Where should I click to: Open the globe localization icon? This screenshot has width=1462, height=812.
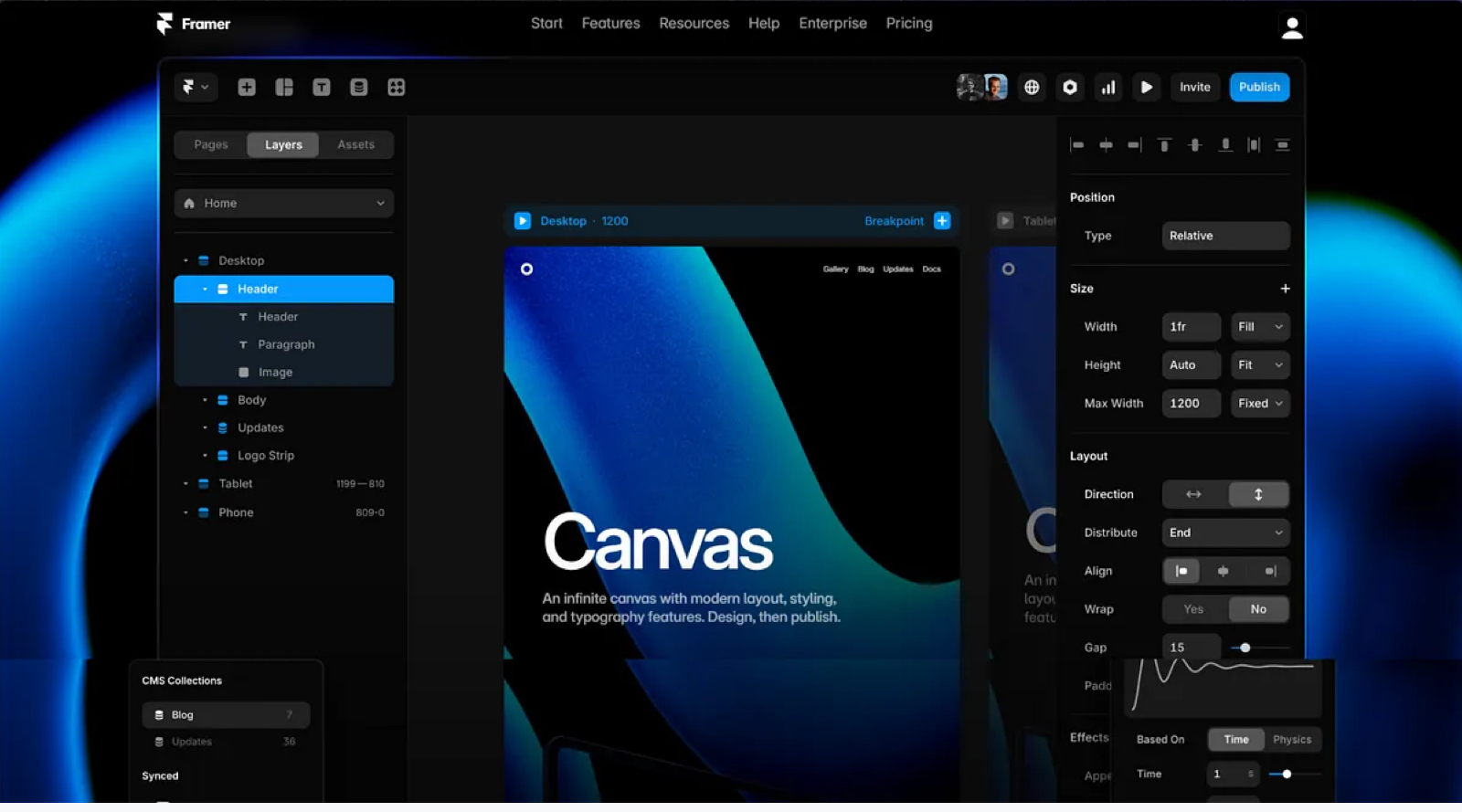click(x=1032, y=87)
